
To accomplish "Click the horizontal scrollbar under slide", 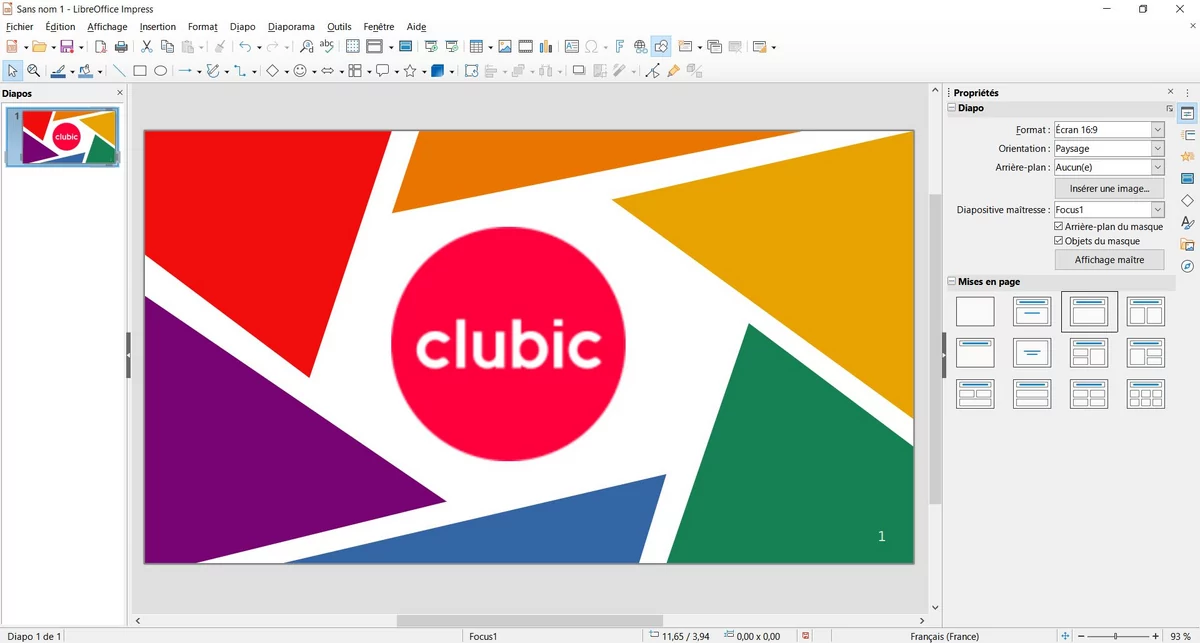I will pyautogui.click(x=530, y=621).
